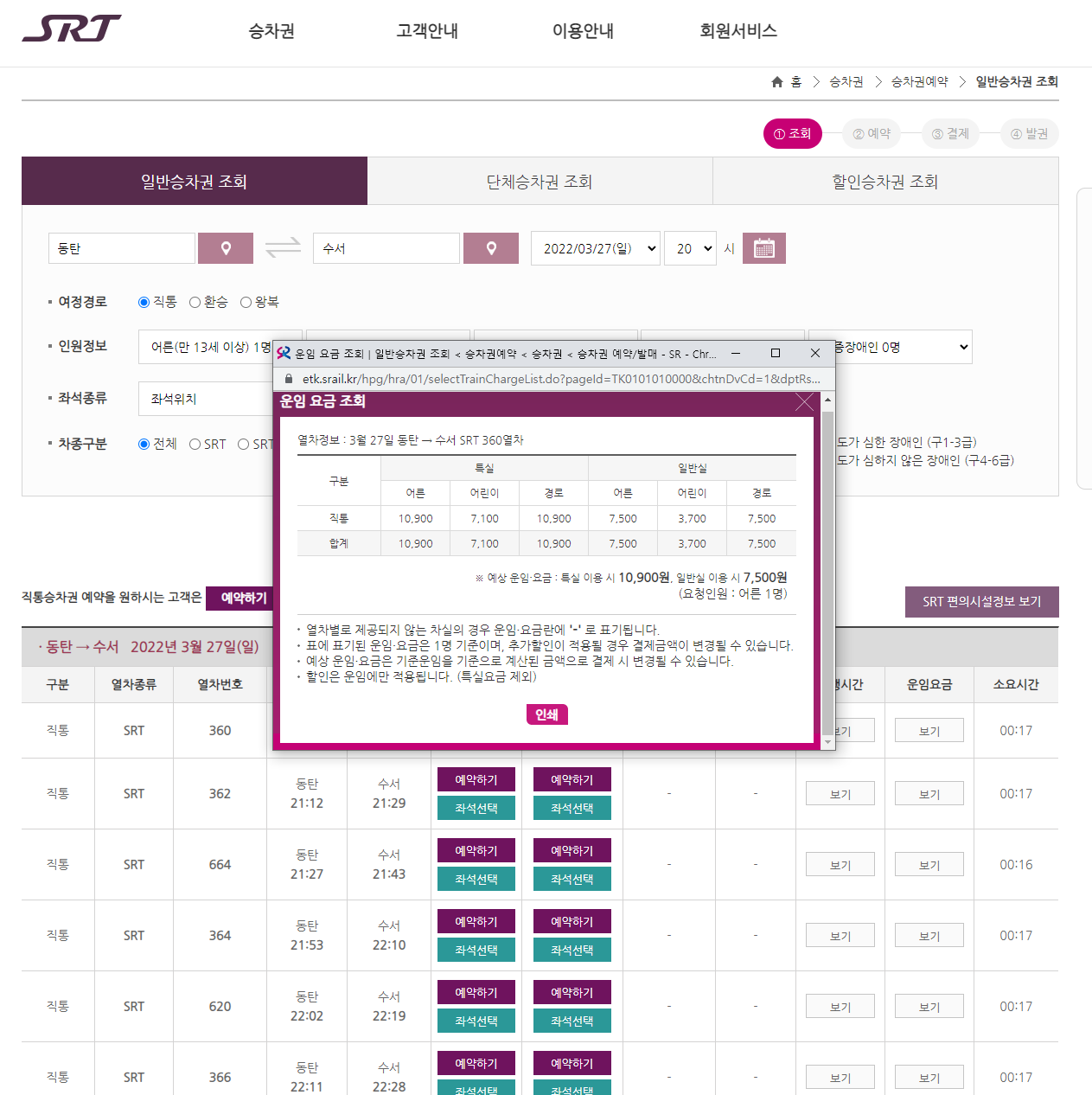
Task: Select 일반실 seat for train 364
Action: point(572,950)
